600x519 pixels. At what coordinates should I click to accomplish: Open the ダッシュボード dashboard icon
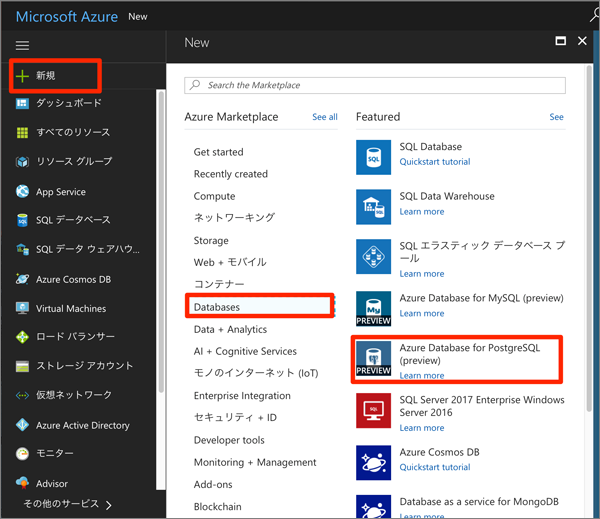coord(22,103)
